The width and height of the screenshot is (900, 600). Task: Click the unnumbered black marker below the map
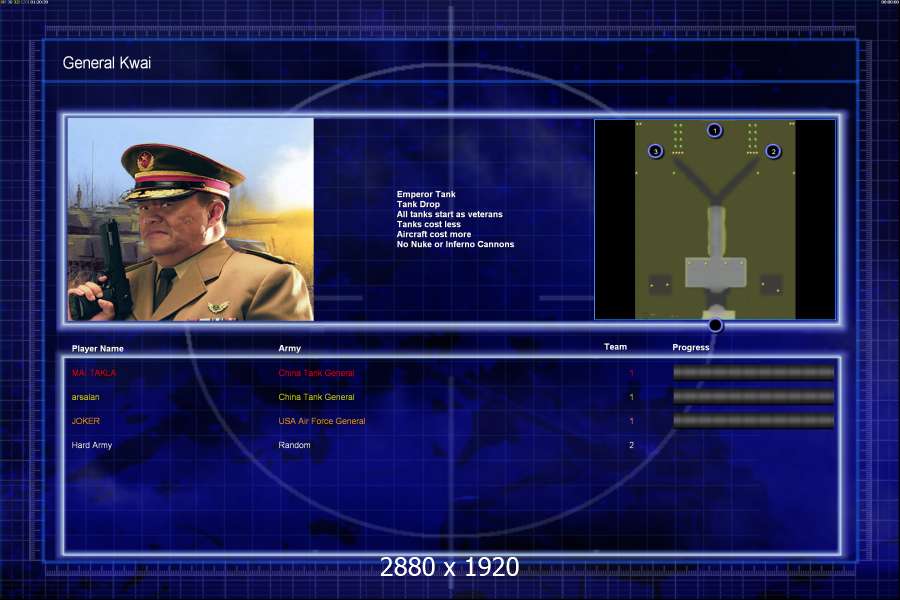coord(715,326)
